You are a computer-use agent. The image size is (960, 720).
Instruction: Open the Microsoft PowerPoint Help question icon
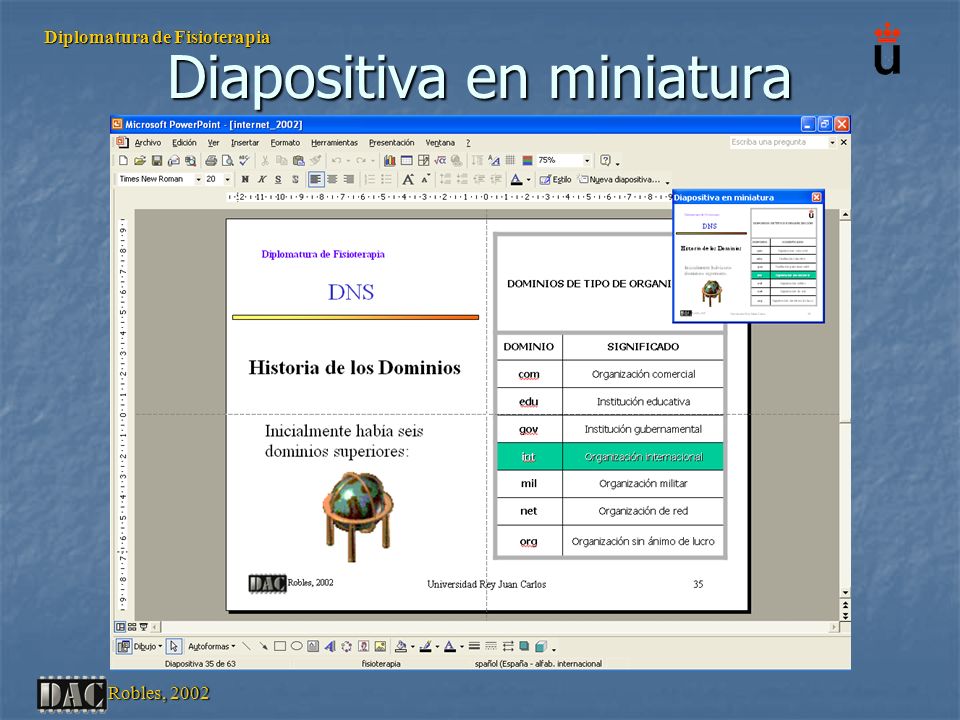[x=606, y=160]
